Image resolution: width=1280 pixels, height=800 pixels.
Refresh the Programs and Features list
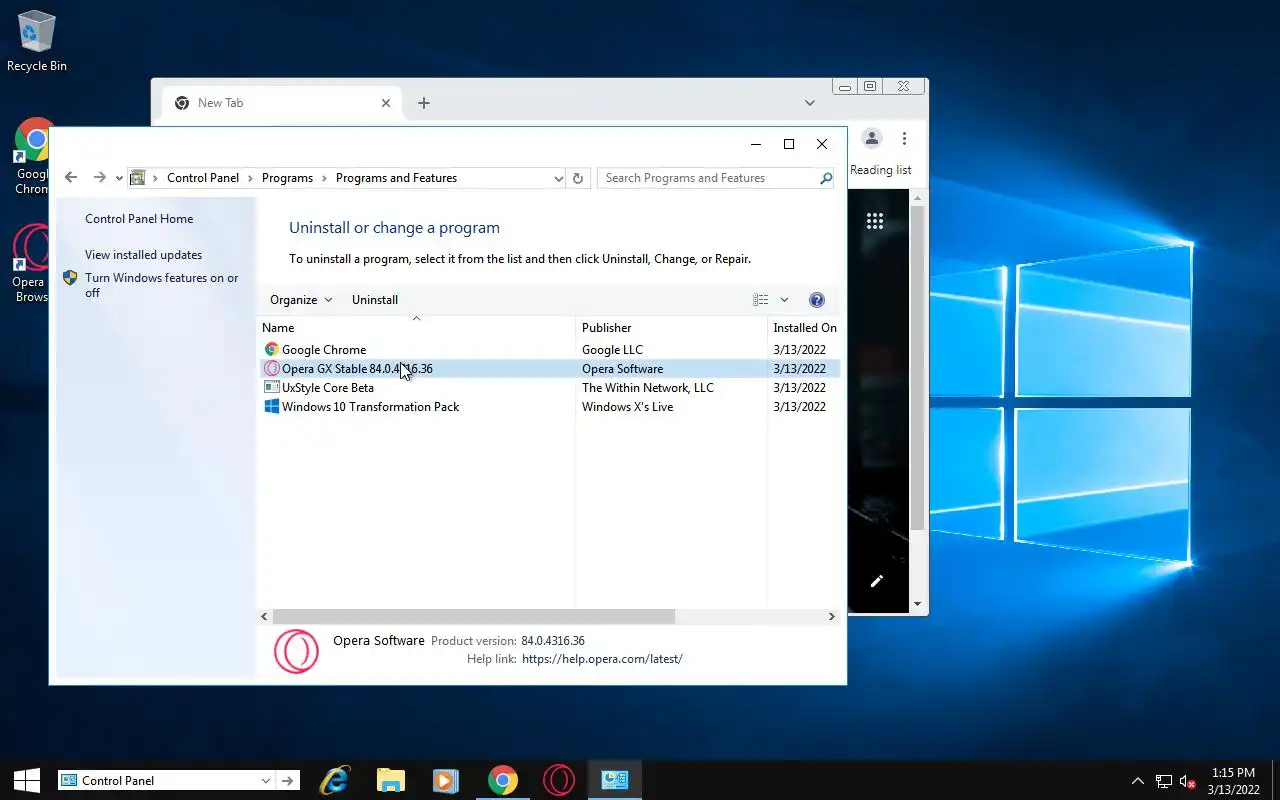[x=577, y=178]
